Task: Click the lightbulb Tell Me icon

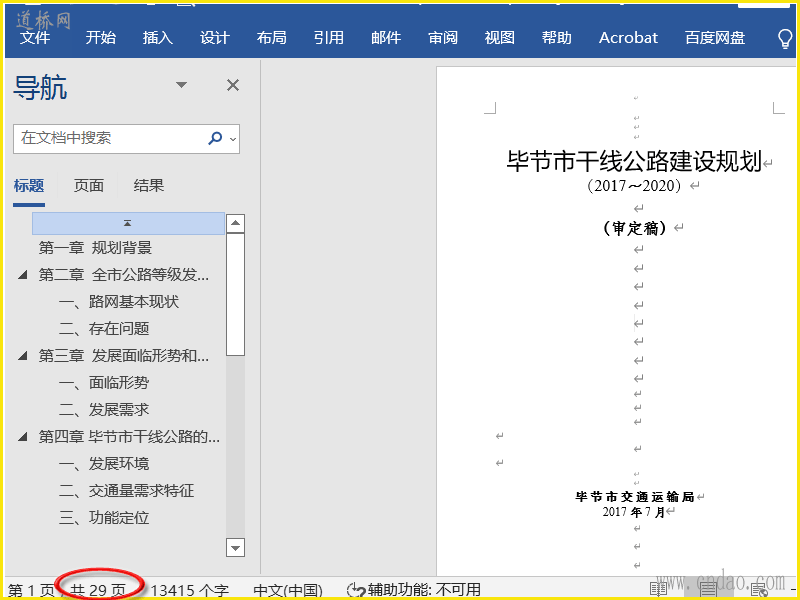Action: click(785, 38)
